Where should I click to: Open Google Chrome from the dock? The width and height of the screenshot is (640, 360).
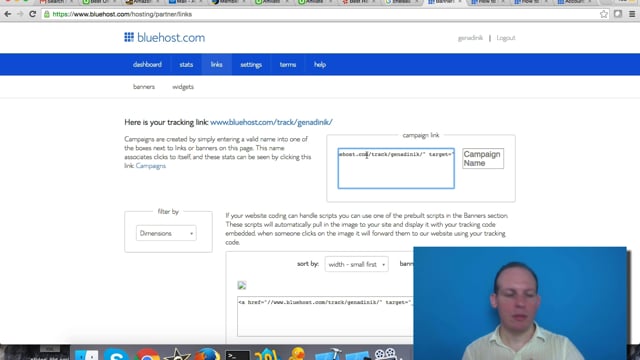147,354
